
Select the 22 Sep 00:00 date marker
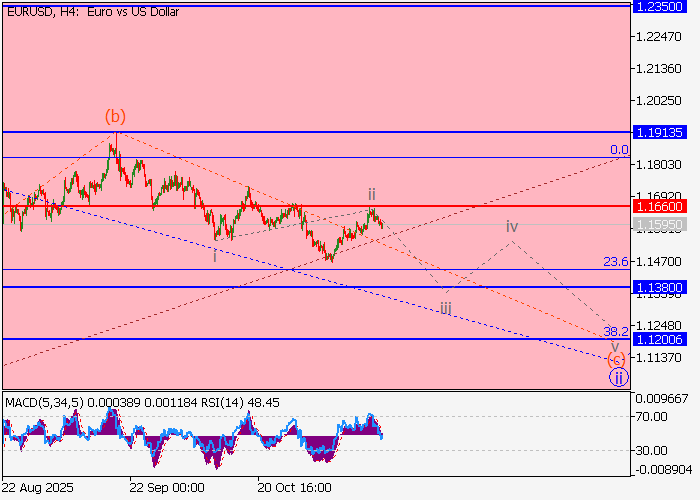[167, 488]
